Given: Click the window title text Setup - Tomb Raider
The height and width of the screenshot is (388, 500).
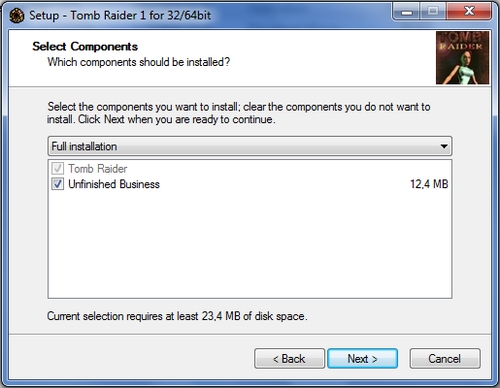Looking at the screenshot, I should pyautogui.click(x=120, y=15).
